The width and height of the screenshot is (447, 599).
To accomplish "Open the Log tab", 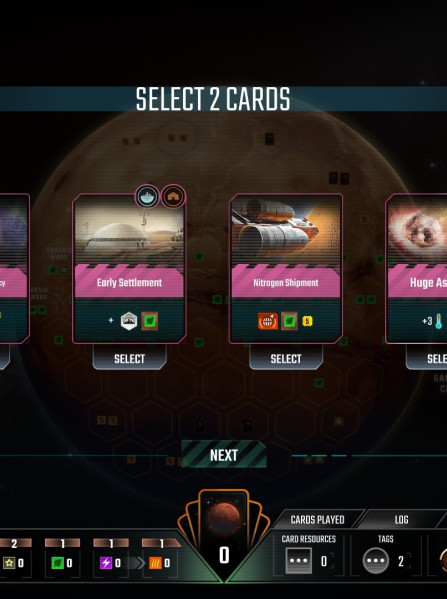I will pos(401,520).
